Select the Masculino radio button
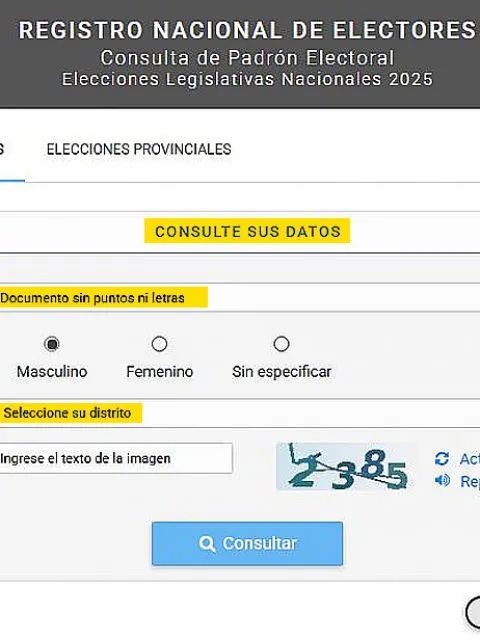The width and height of the screenshot is (480, 640). [x=51, y=344]
